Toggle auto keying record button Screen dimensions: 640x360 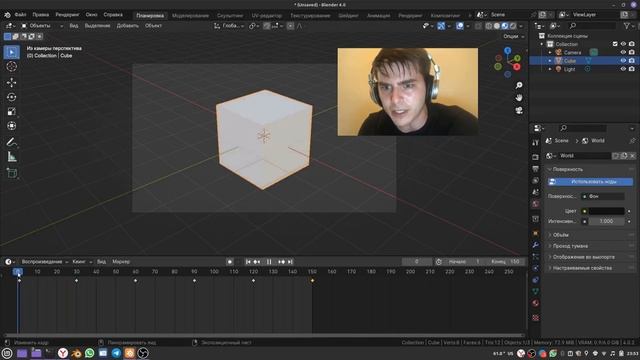tap(230, 262)
